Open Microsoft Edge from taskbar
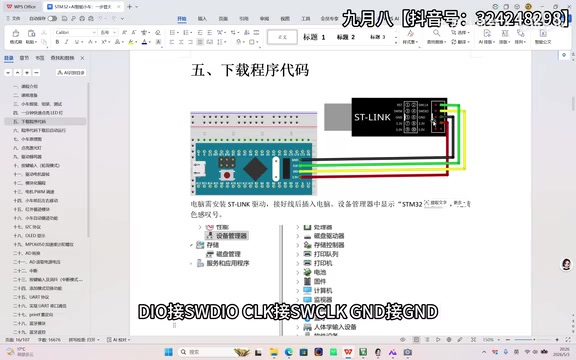This screenshot has width=576, height=360. click(x=289, y=352)
